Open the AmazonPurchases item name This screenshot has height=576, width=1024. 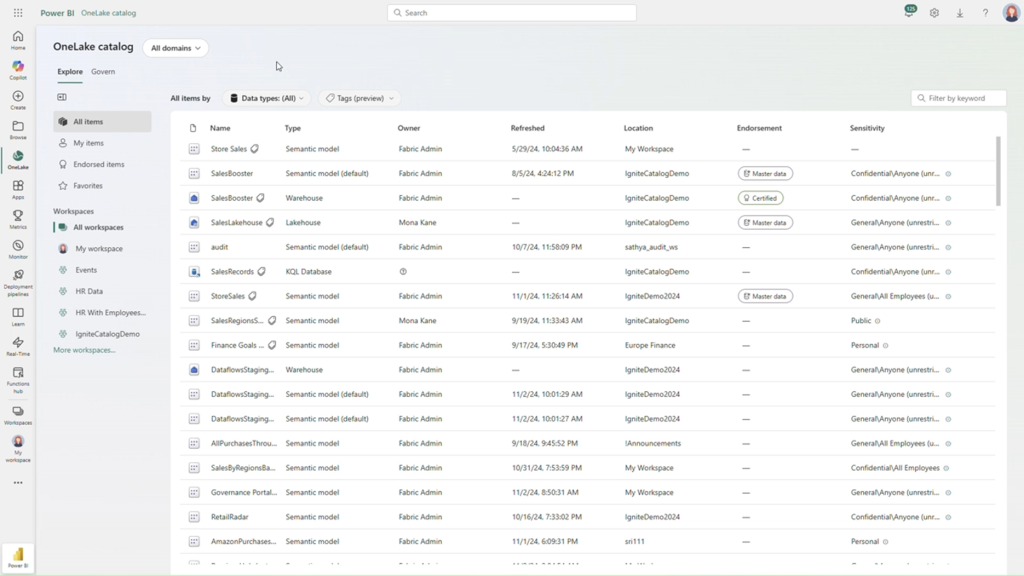(x=243, y=541)
